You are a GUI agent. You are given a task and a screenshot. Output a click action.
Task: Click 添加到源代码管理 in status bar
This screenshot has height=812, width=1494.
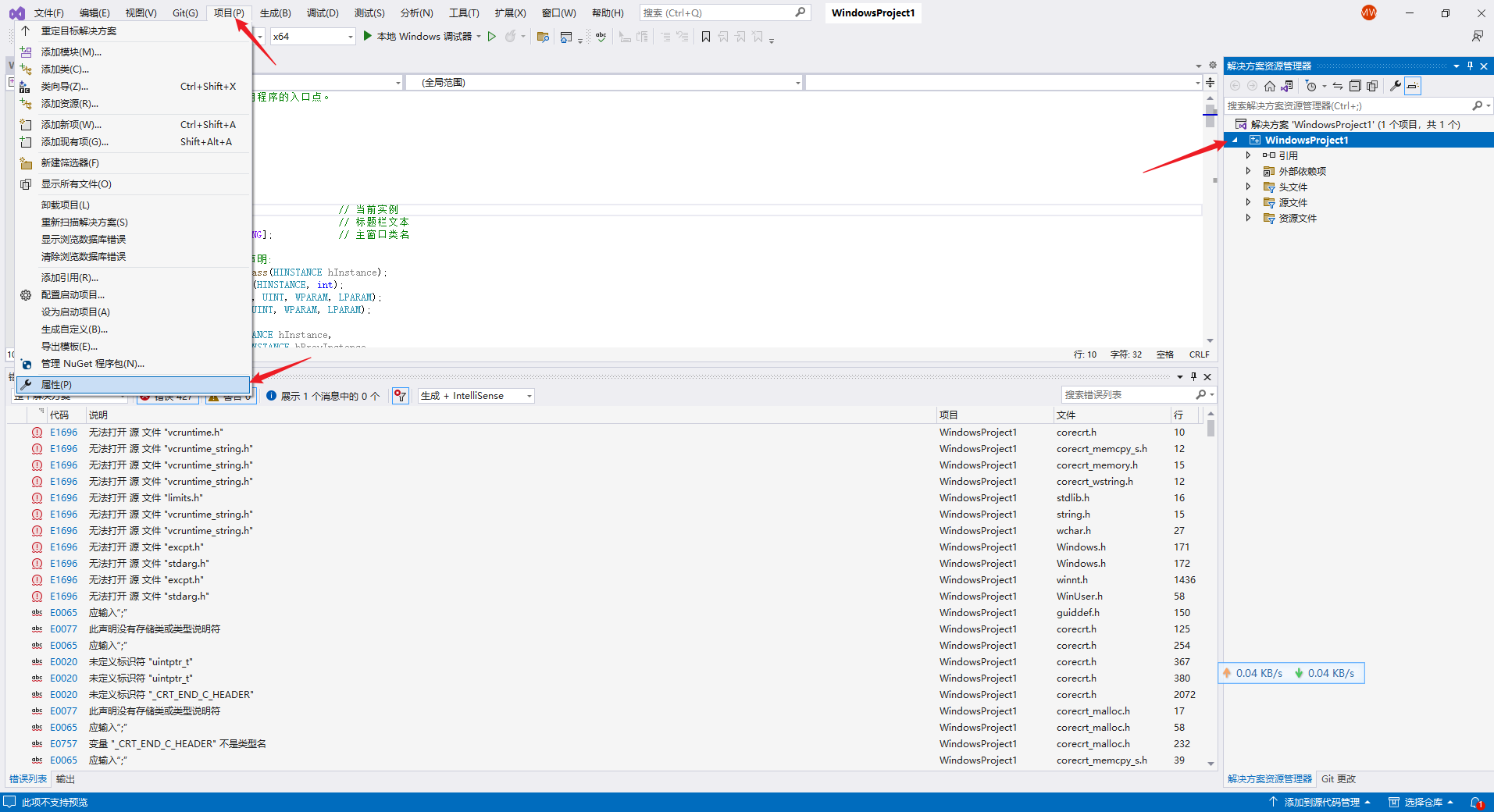(x=1319, y=802)
